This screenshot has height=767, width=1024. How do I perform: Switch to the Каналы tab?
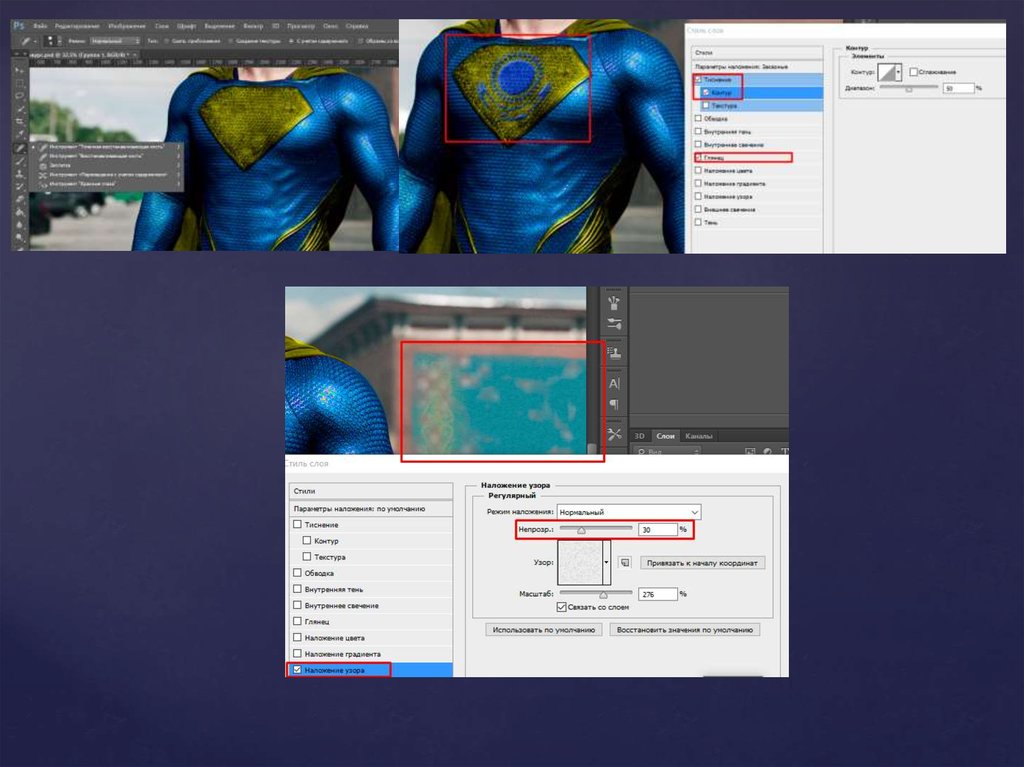click(x=699, y=436)
